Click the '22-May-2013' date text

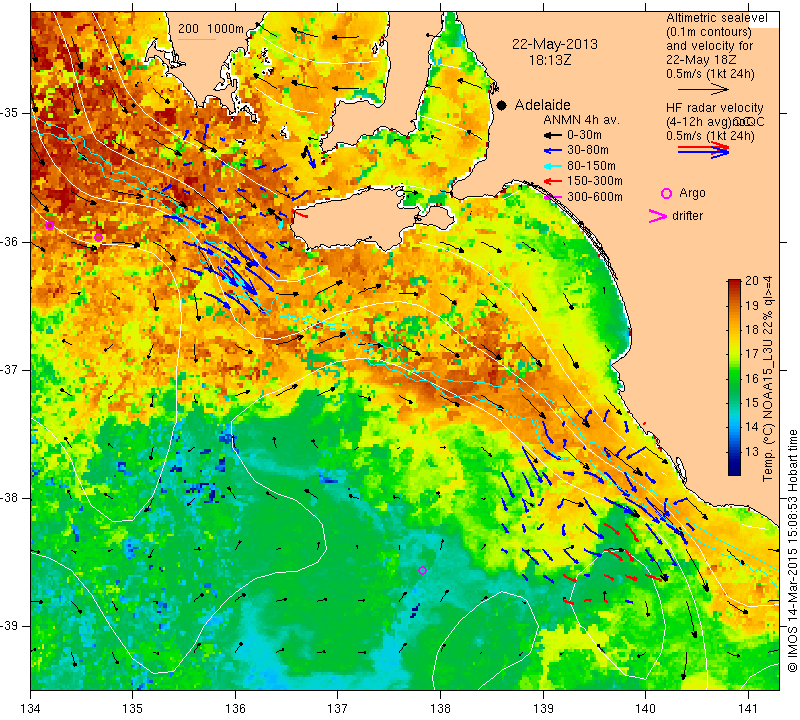point(555,44)
